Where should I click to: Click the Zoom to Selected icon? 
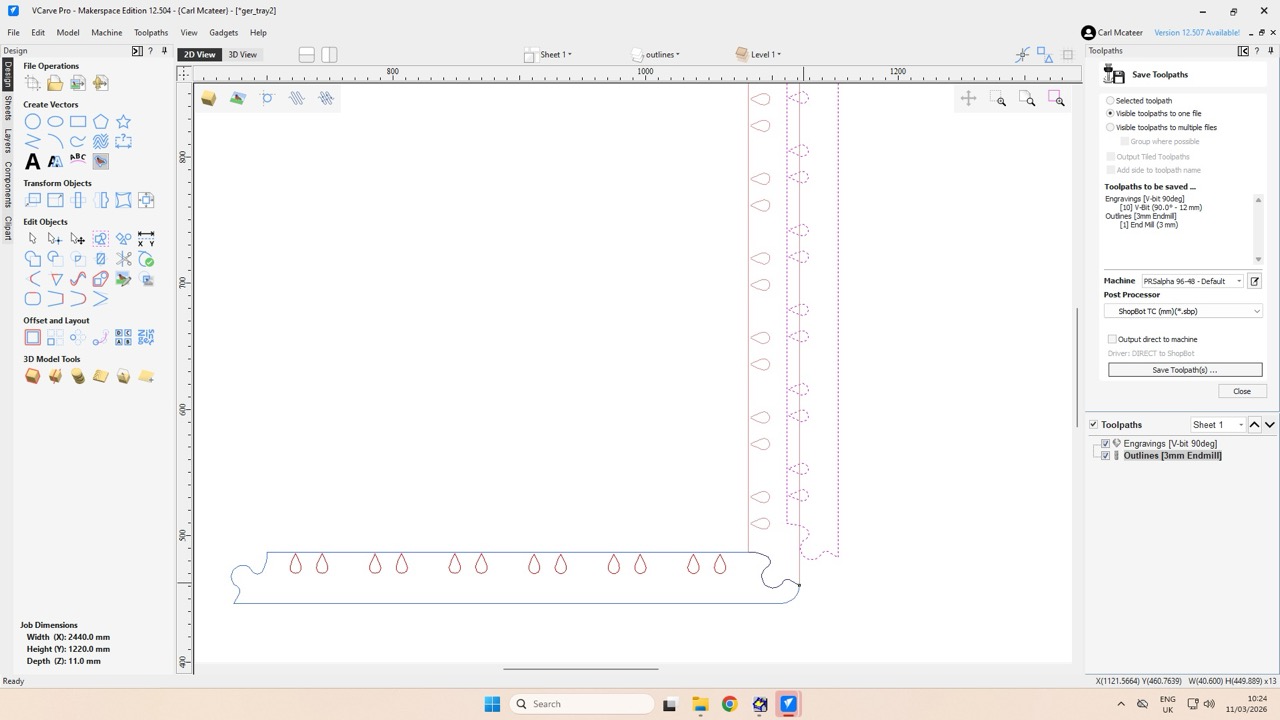pyautogui.click(x=1056, y=98)
